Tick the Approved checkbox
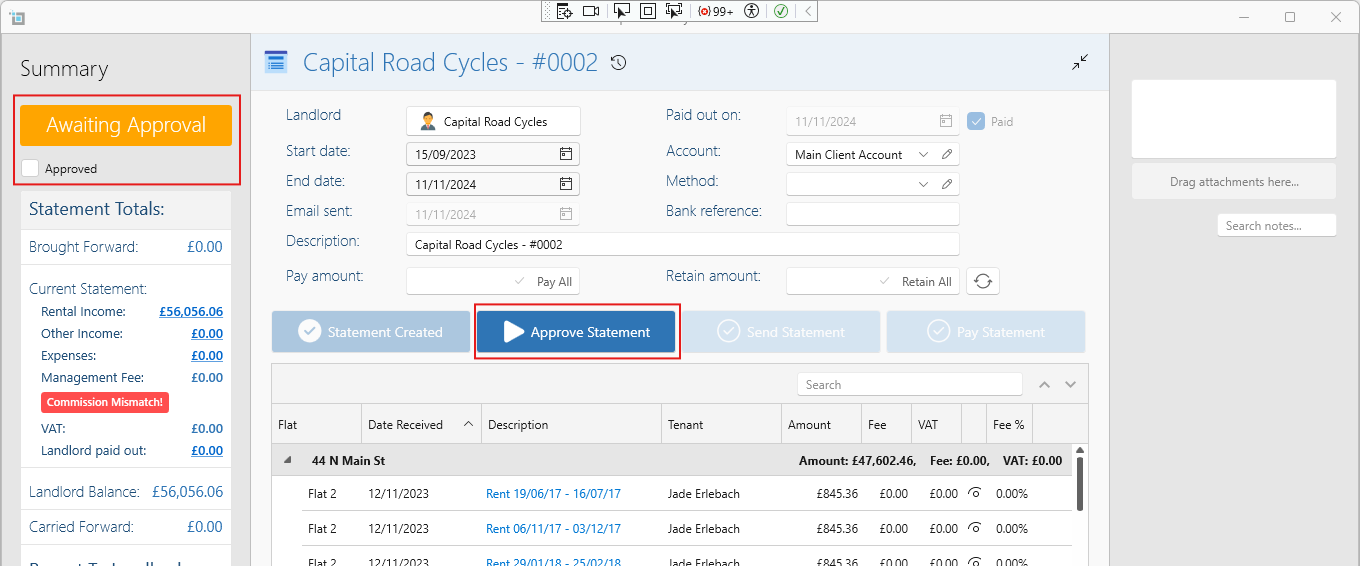1360x566 pixels. coord(31,169)
